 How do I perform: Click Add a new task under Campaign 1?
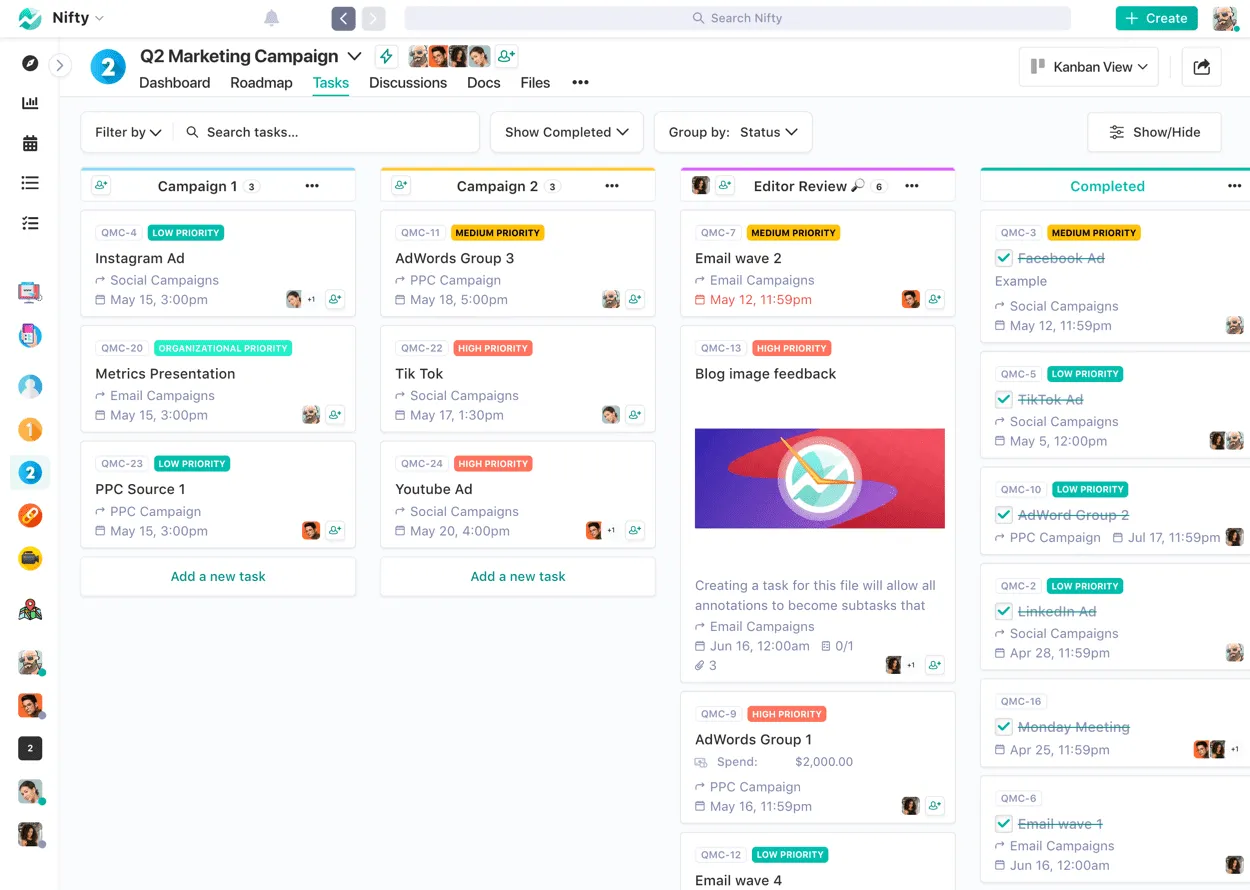217,577
